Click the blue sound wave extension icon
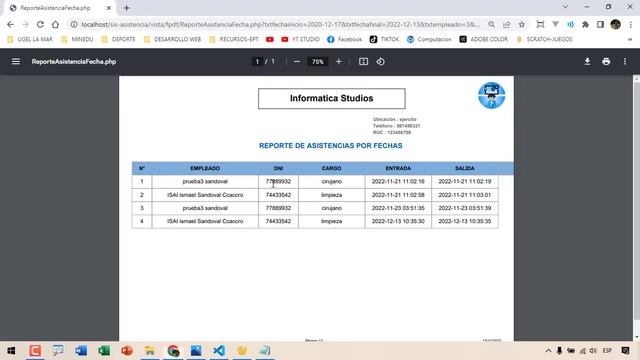This screenshot has width=640, height=360. (570, 24)
